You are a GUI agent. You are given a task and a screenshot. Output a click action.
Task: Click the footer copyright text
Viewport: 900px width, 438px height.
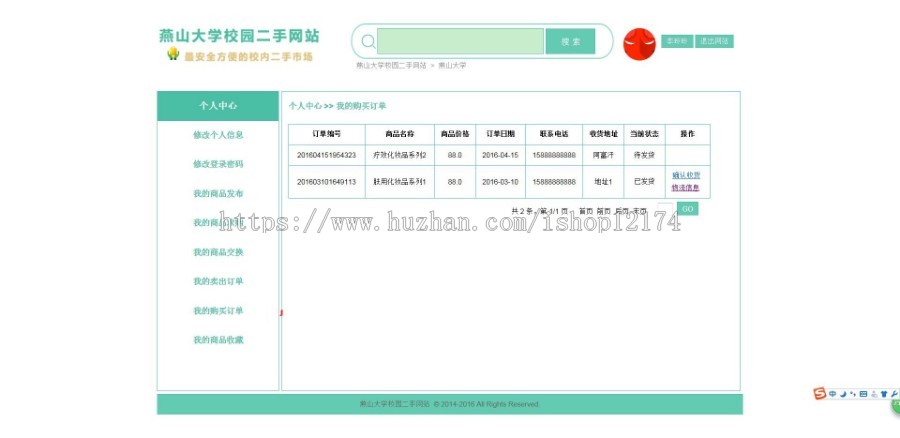pos(449,404)
